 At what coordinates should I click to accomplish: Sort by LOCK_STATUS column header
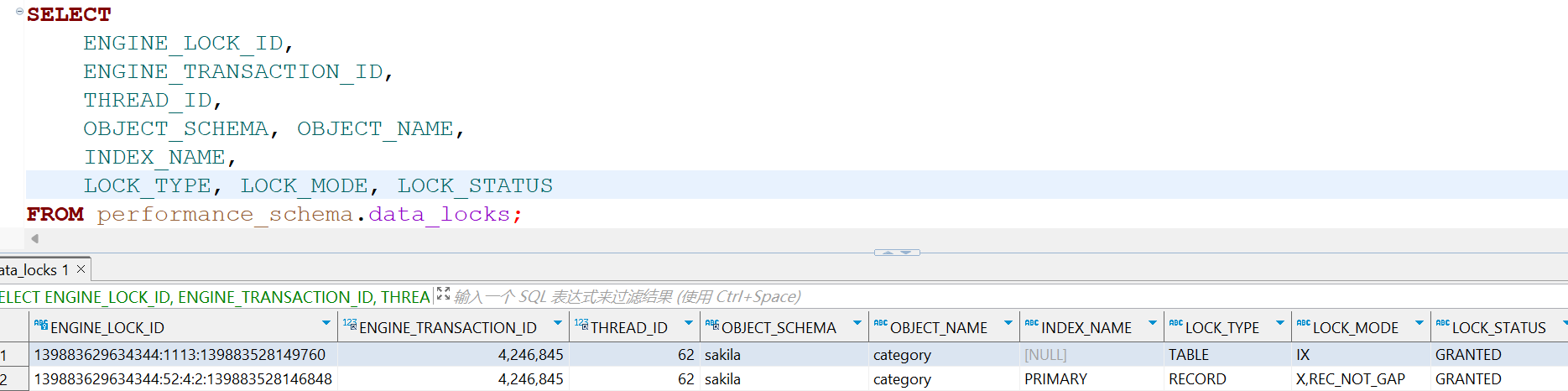pyautogui.click(x=1499, y=328)
